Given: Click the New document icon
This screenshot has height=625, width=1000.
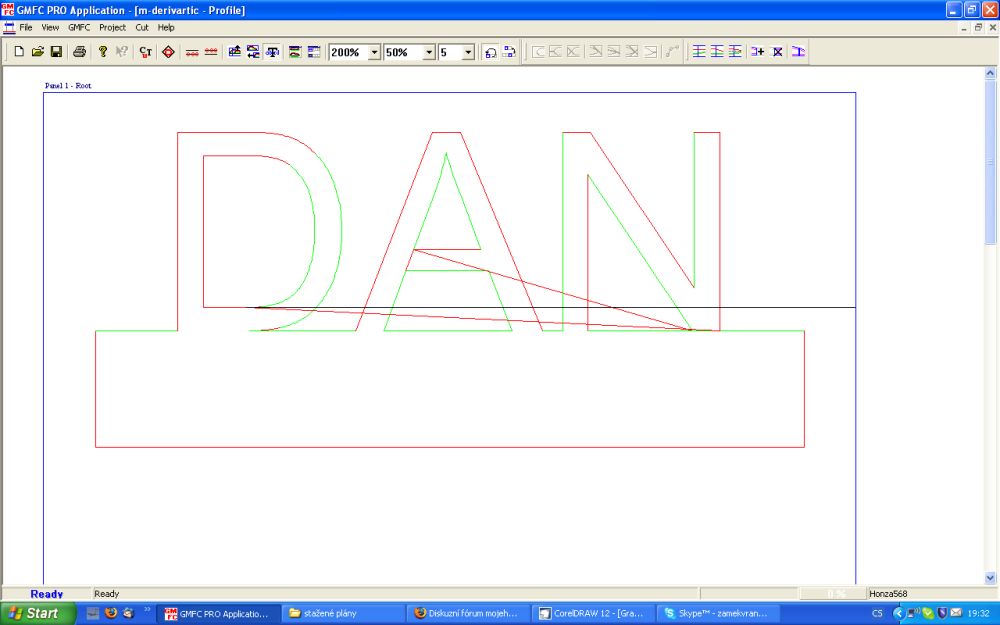Looking at the screenshot, I should click(x=19, y=51).
